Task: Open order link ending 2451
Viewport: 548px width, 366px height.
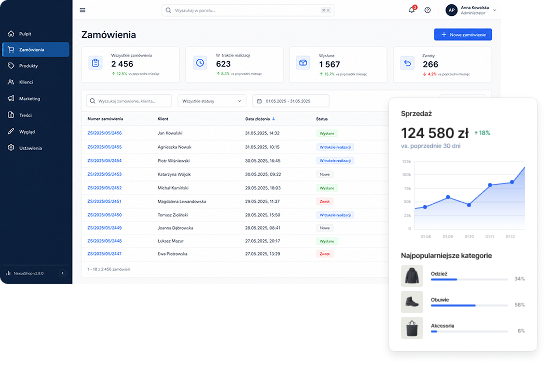Action: (104, 201)
